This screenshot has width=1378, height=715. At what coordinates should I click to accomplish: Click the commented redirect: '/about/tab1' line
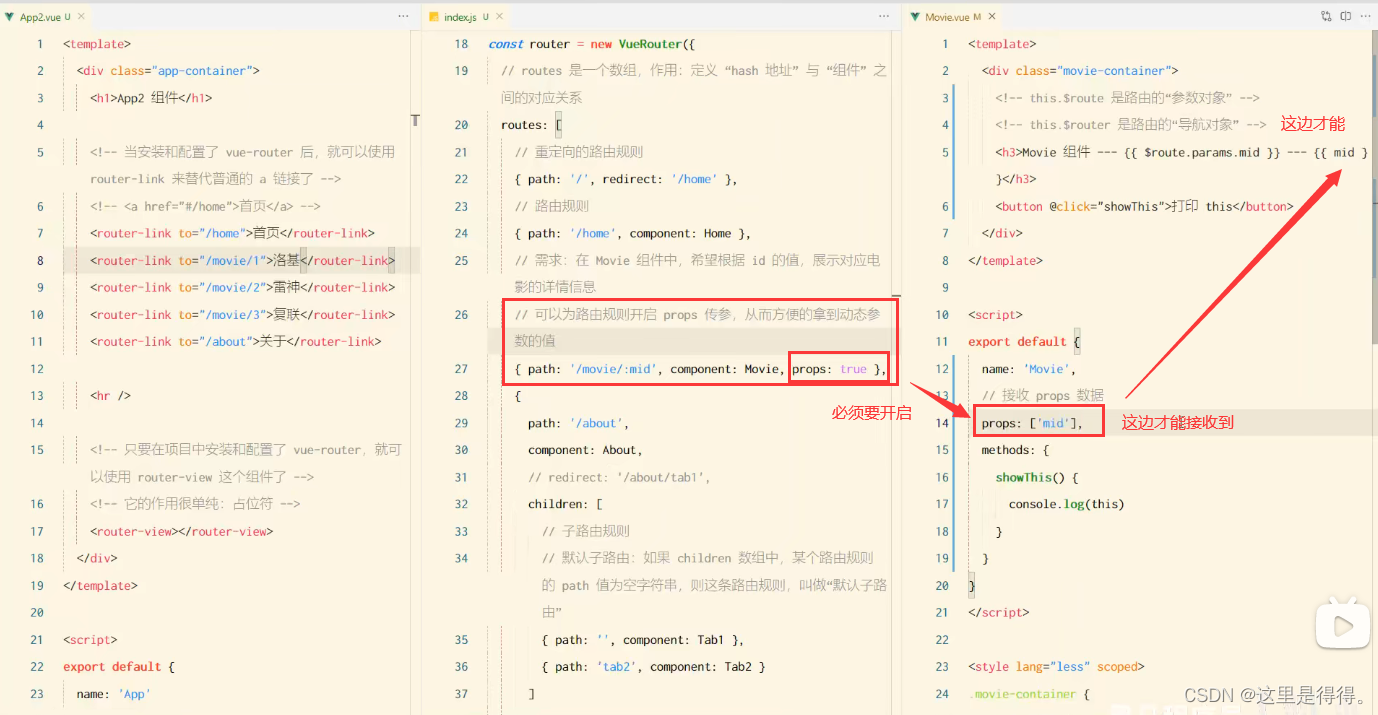pyautogui.click(x=619, y=477)
